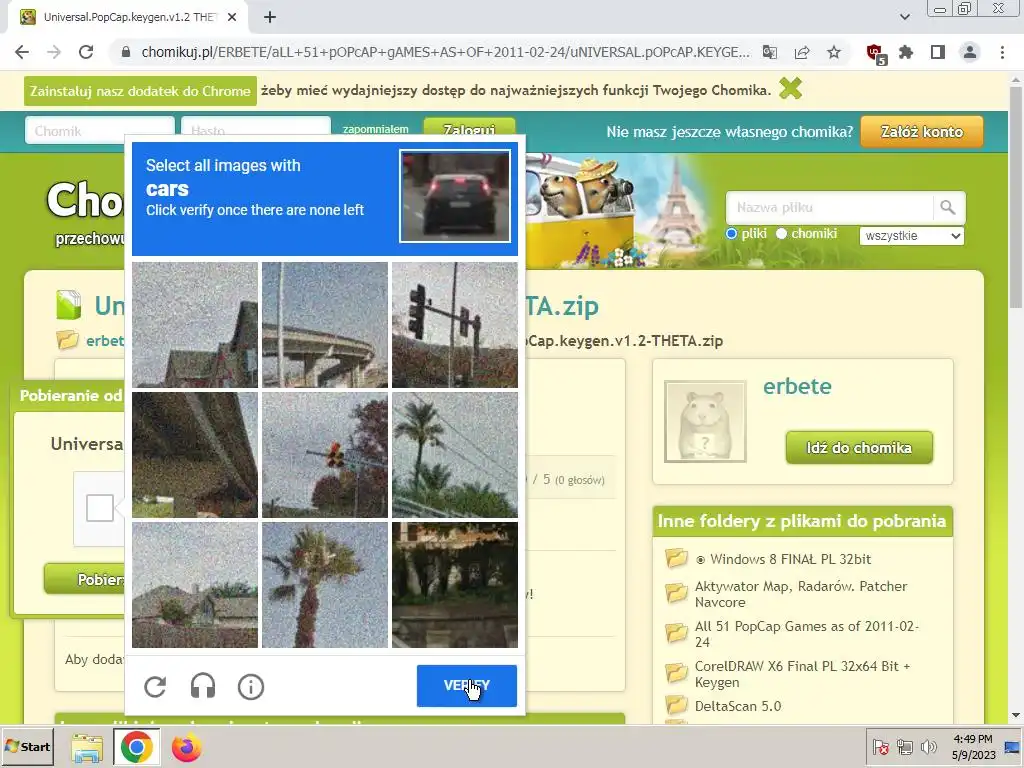Go back in Chrome

[x=22, y=52]
